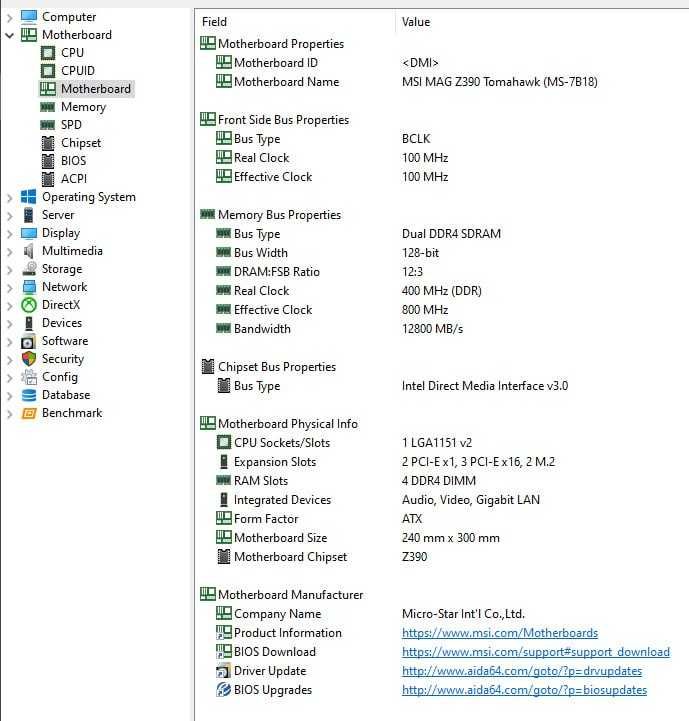Expand the Multimedia tree node
The width and height of the screenshot is (689, 721).
[9, 252]
